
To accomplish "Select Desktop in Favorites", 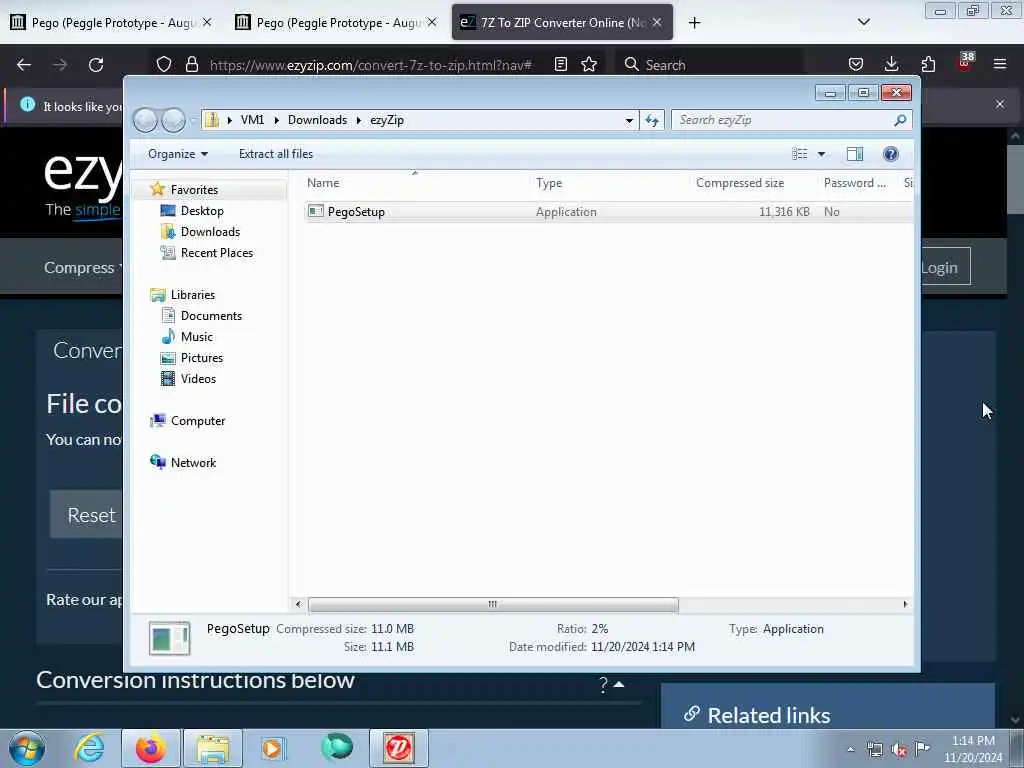I will pos(202,211).
